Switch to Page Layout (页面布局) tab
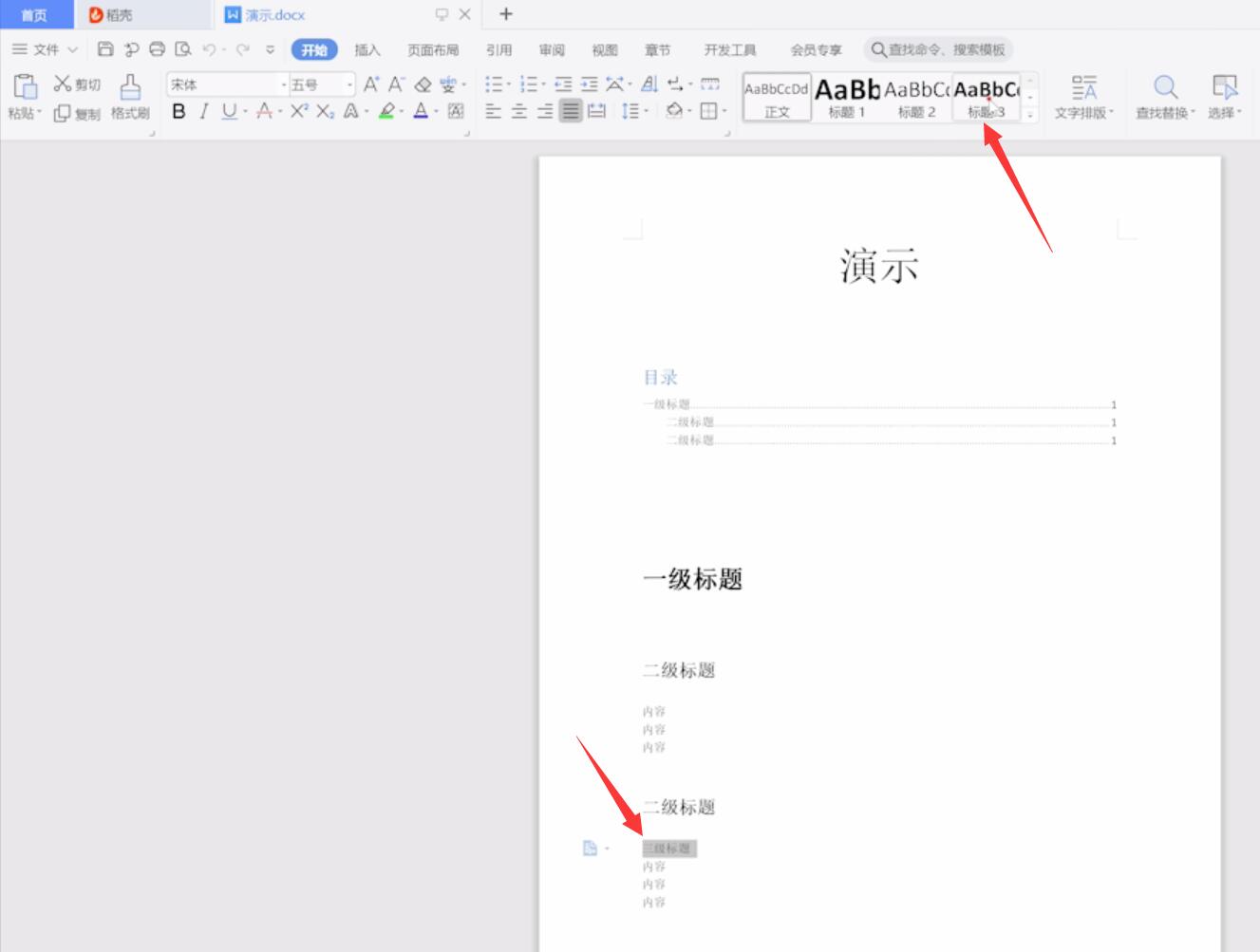 click(x=433, y=49)
